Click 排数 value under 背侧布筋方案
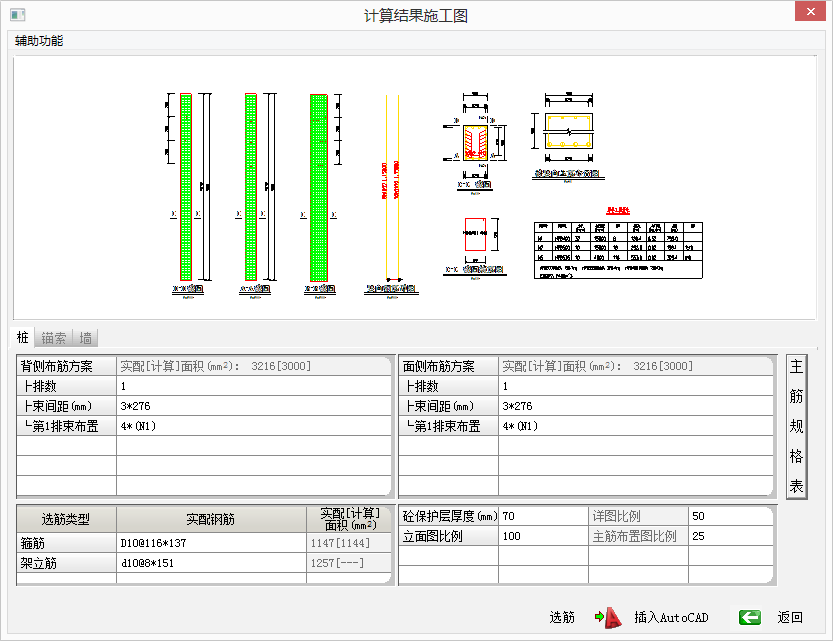833x641 pixels. click(x=250, y=386)
